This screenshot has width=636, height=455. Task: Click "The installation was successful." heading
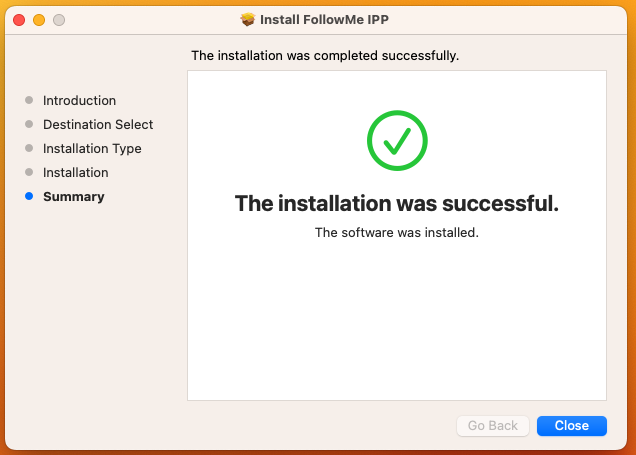coord(397,203)
